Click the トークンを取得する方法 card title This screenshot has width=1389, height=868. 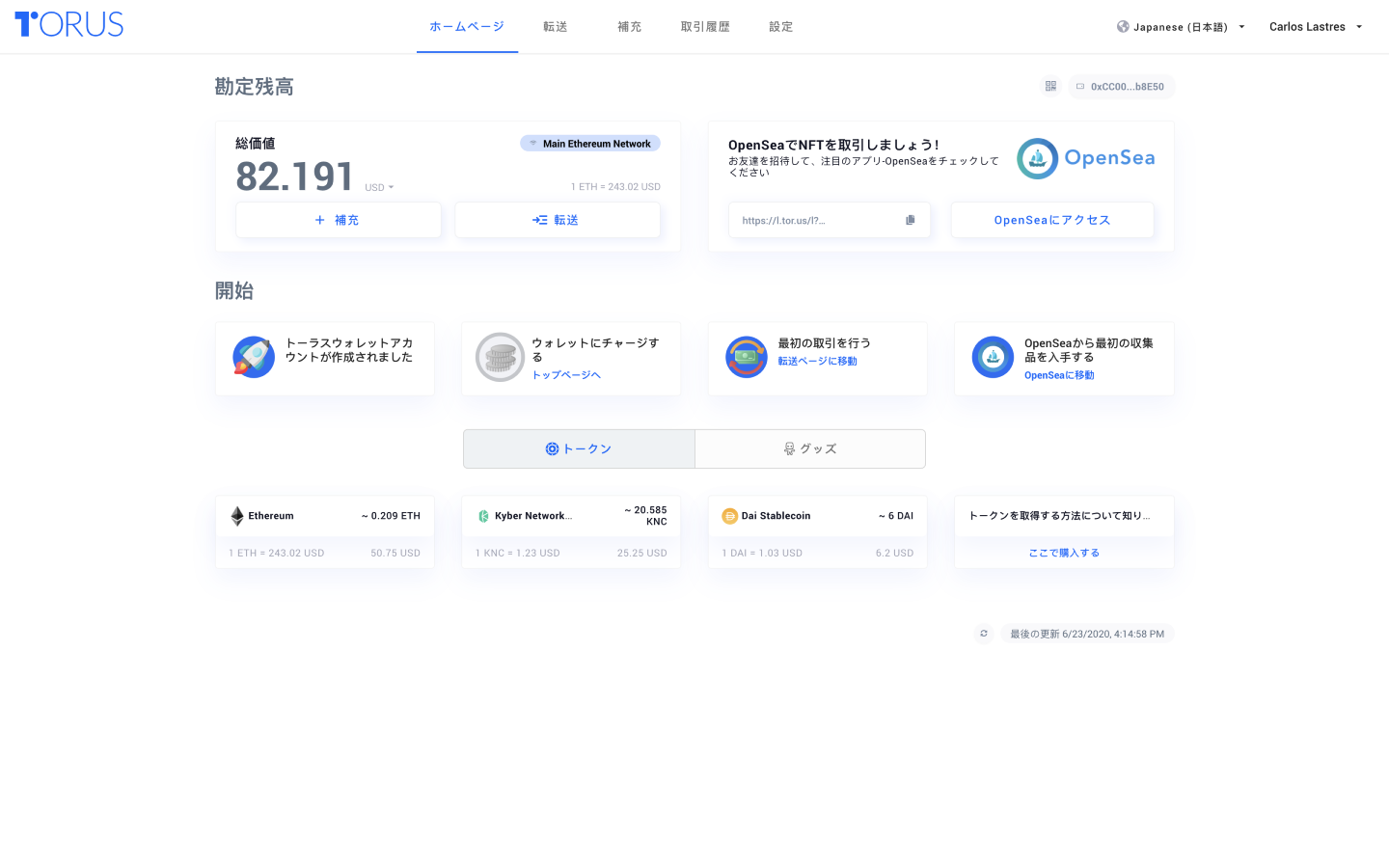1059,516
